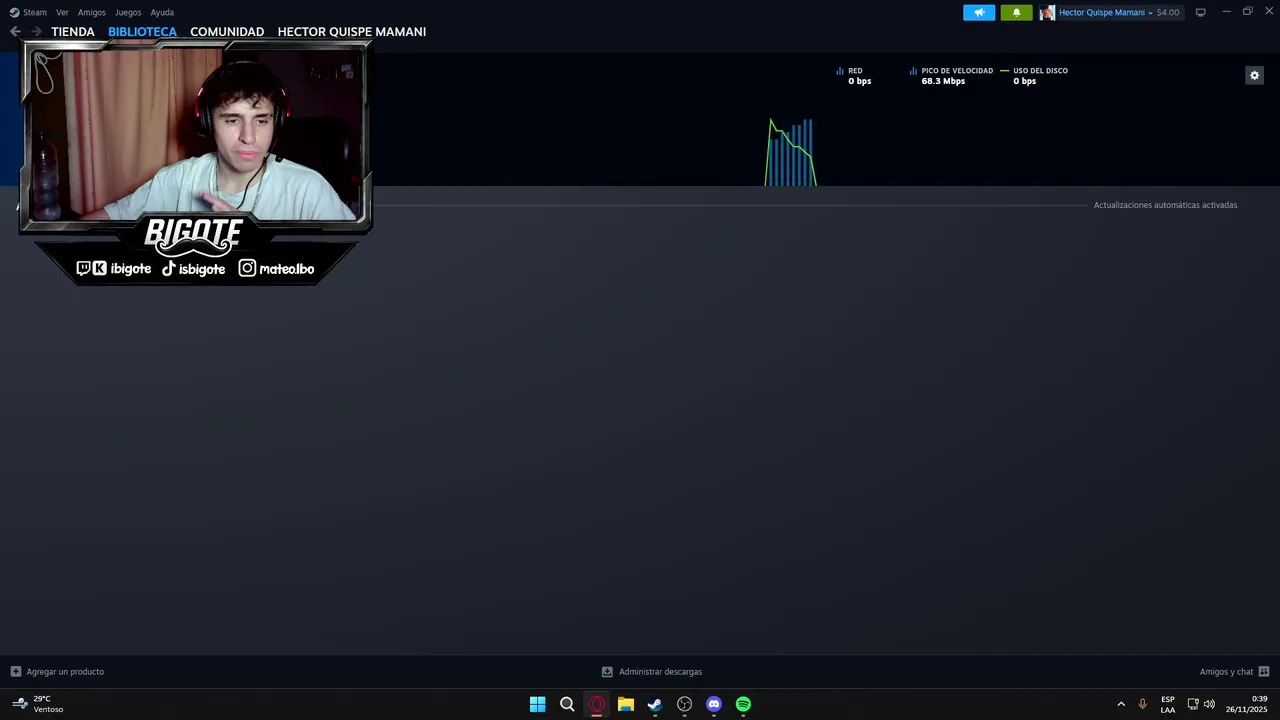Viewport: 1280px width, 720px height.
Task: Open Administrar descargas
Action: (x=660, y=672)
